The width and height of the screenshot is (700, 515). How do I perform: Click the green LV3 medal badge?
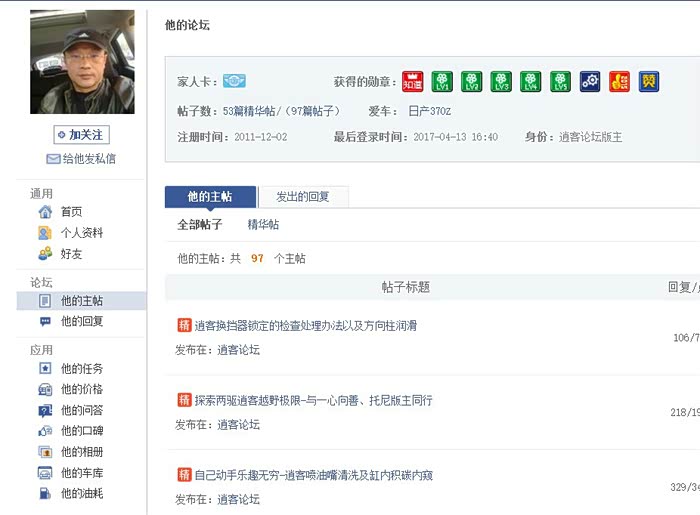click(501, 82)
